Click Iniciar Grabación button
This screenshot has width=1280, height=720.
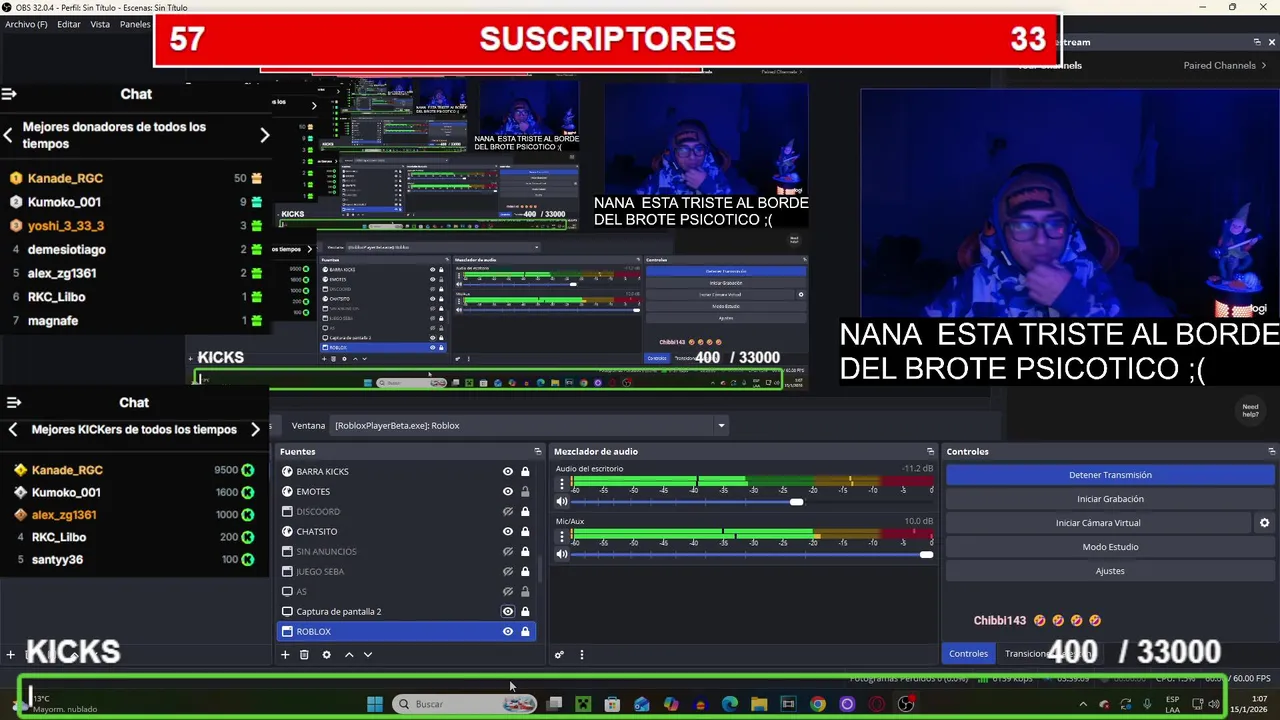pos(1110,499)
